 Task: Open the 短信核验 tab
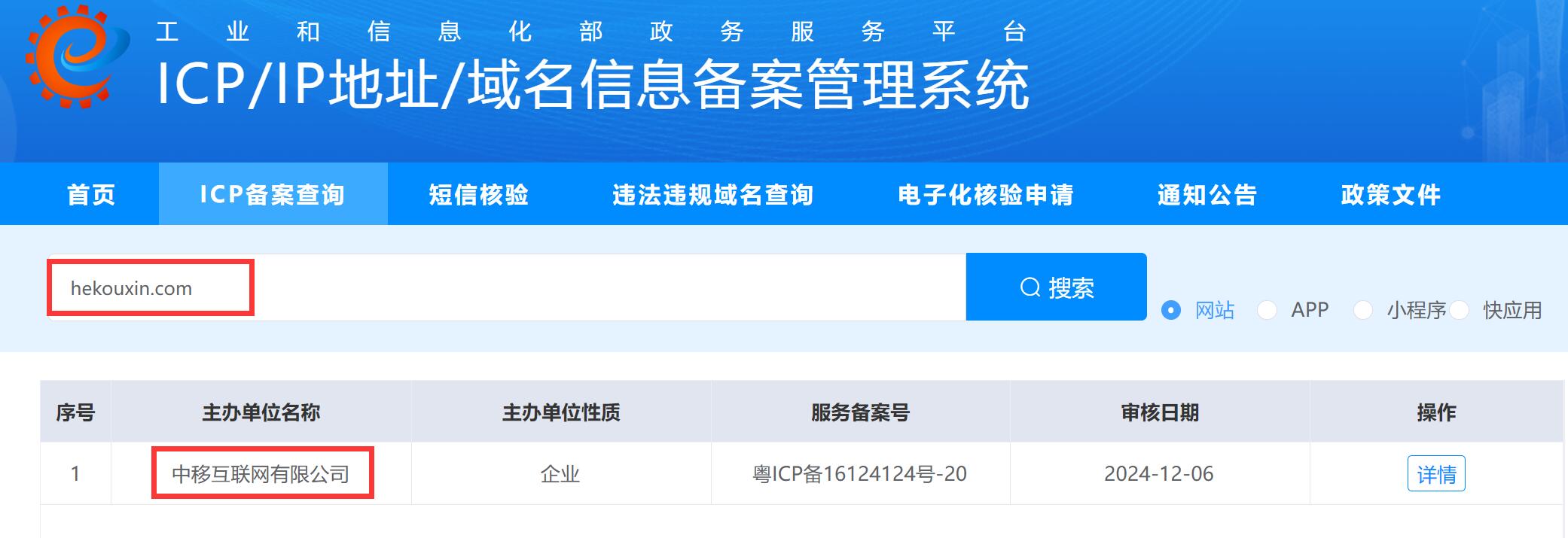[478, 194]
